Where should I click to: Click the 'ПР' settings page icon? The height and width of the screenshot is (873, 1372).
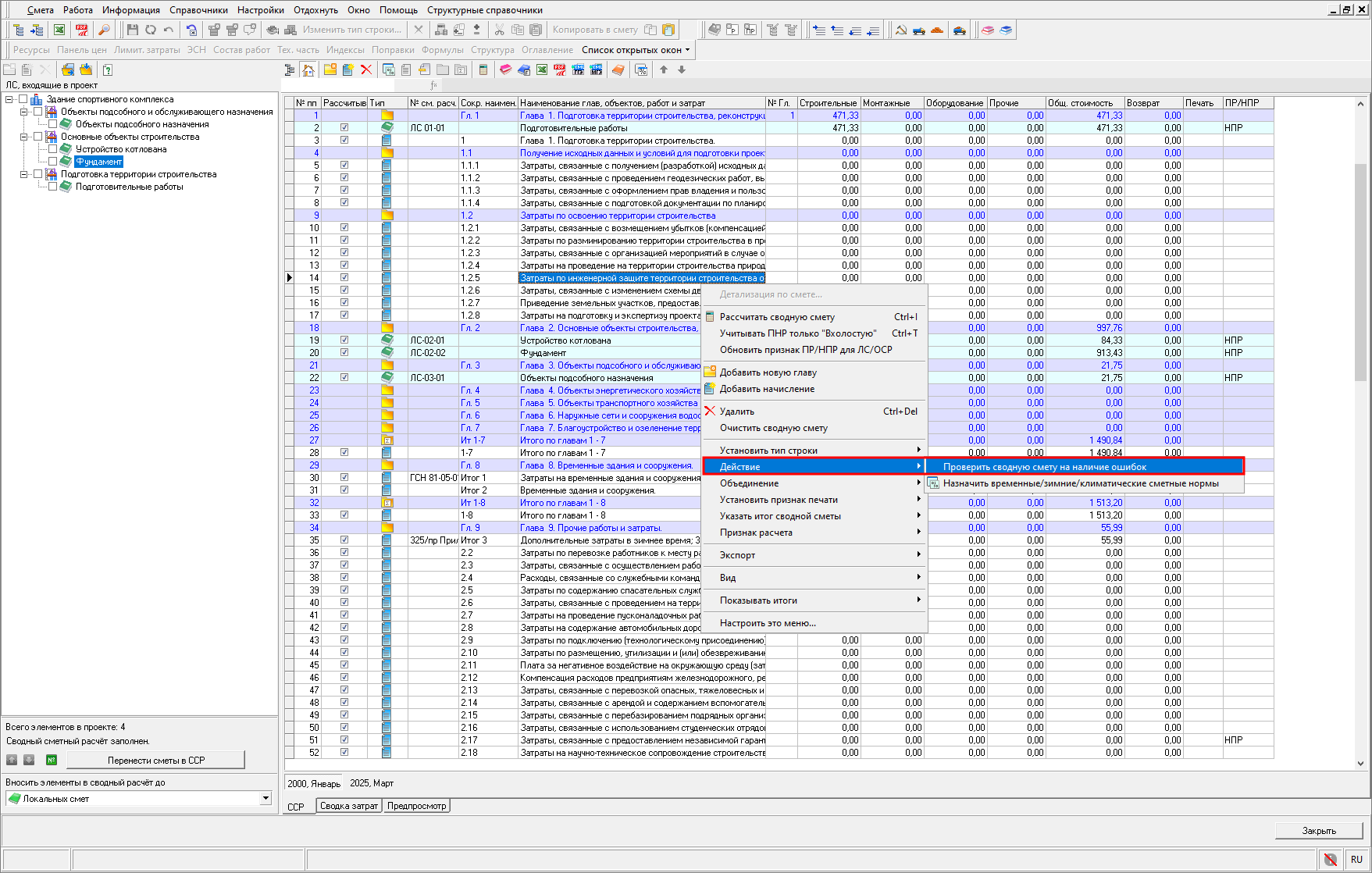tap(750, 30)
